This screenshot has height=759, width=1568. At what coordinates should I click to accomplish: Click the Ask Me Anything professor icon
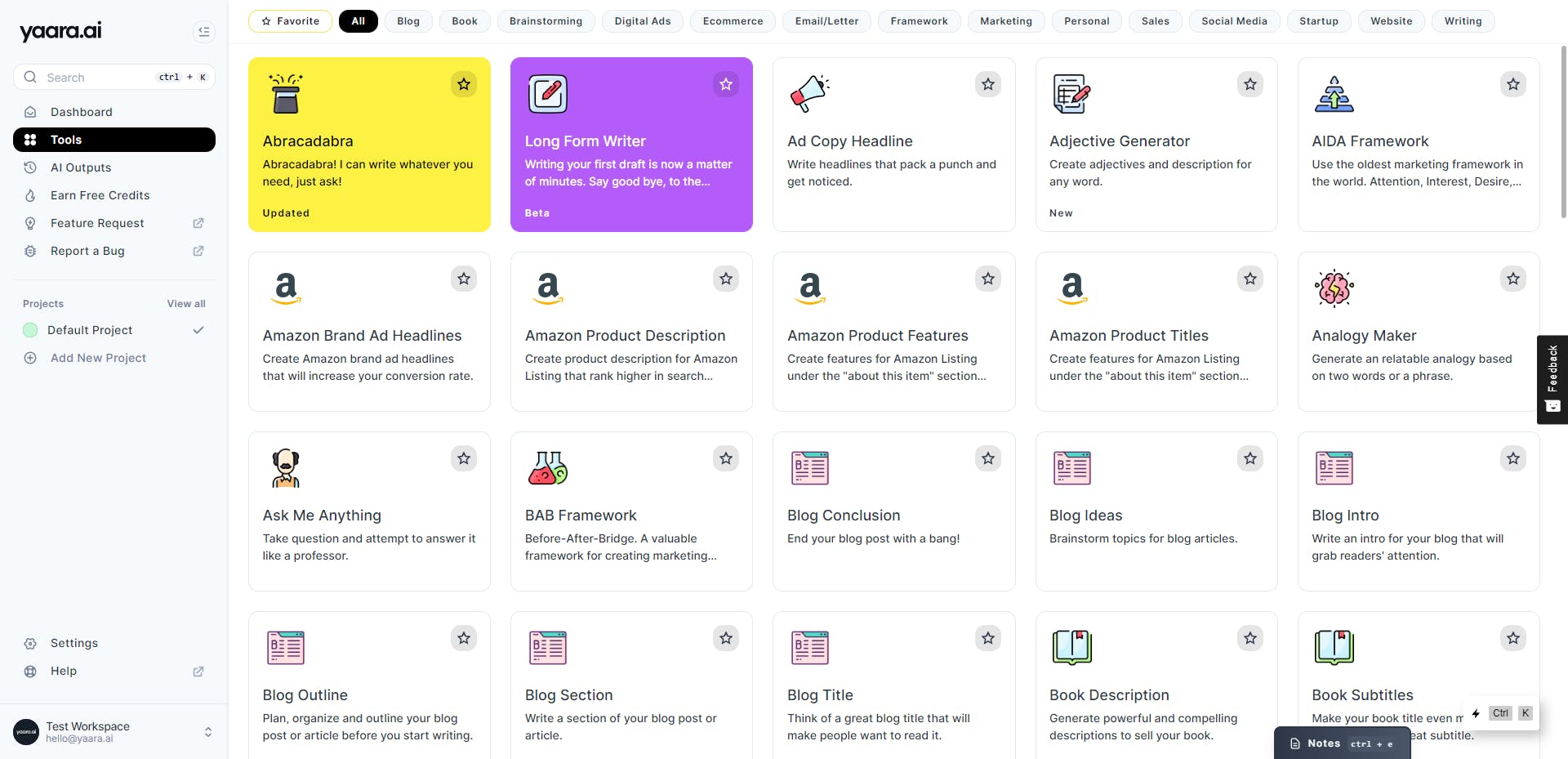[x=286, y=467]
